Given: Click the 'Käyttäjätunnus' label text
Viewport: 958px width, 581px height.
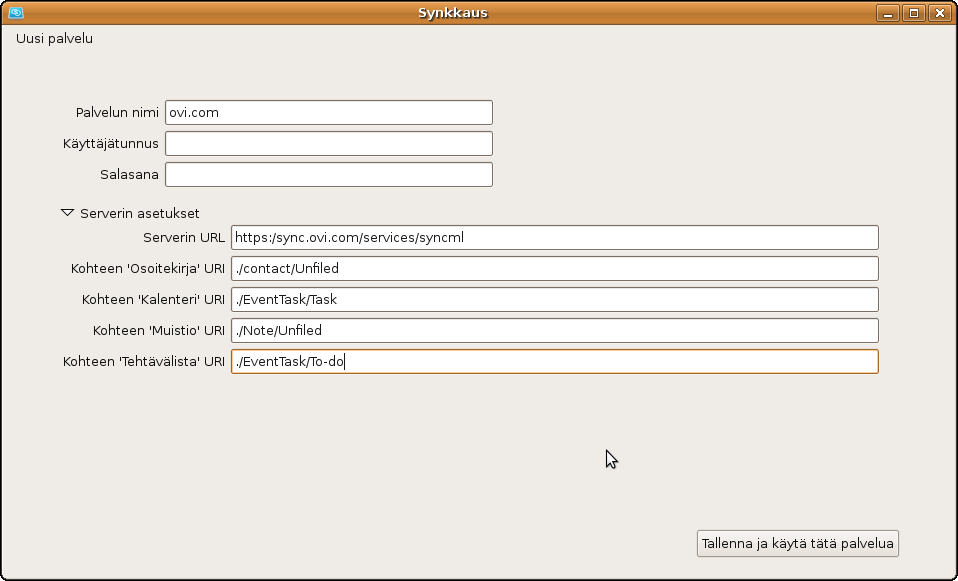Looking at the screenshot, I should coord(111,143).
